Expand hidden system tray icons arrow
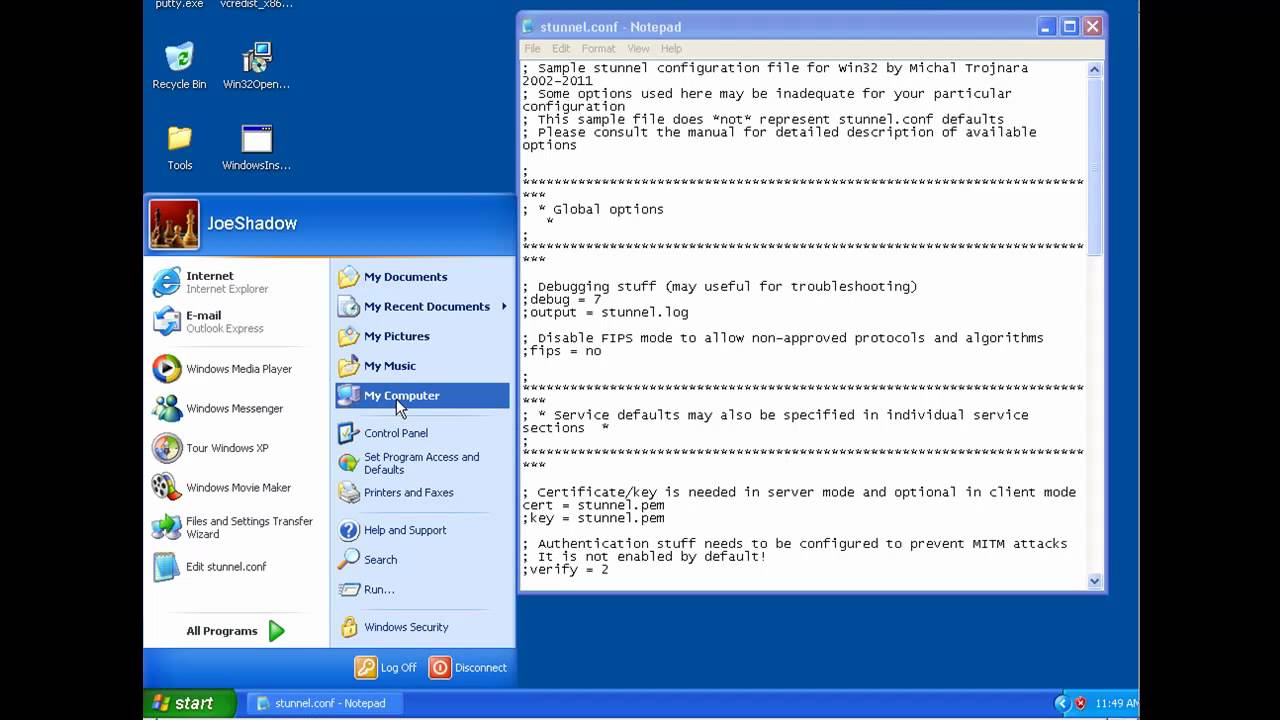This screenshot has width=1280, height=720. (1062, 703)
